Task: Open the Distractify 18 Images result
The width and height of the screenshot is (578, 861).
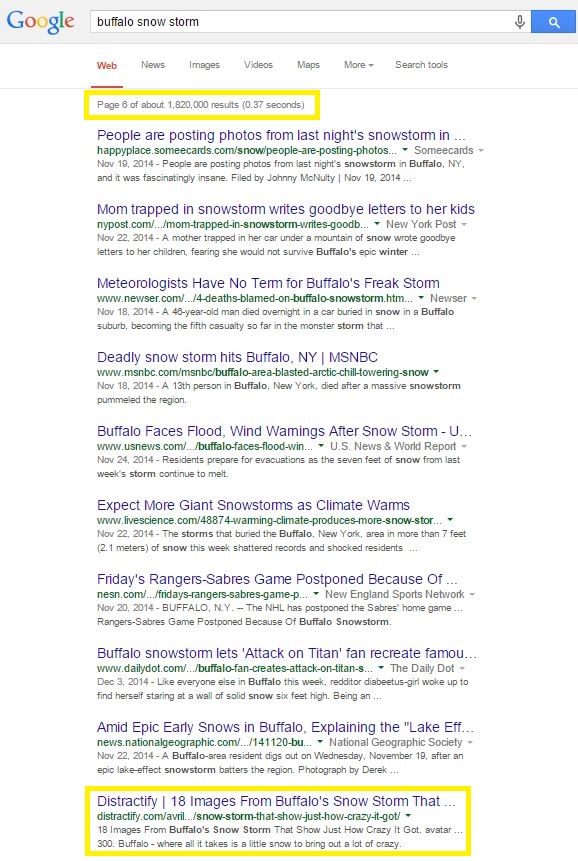Action: point(276,801)
